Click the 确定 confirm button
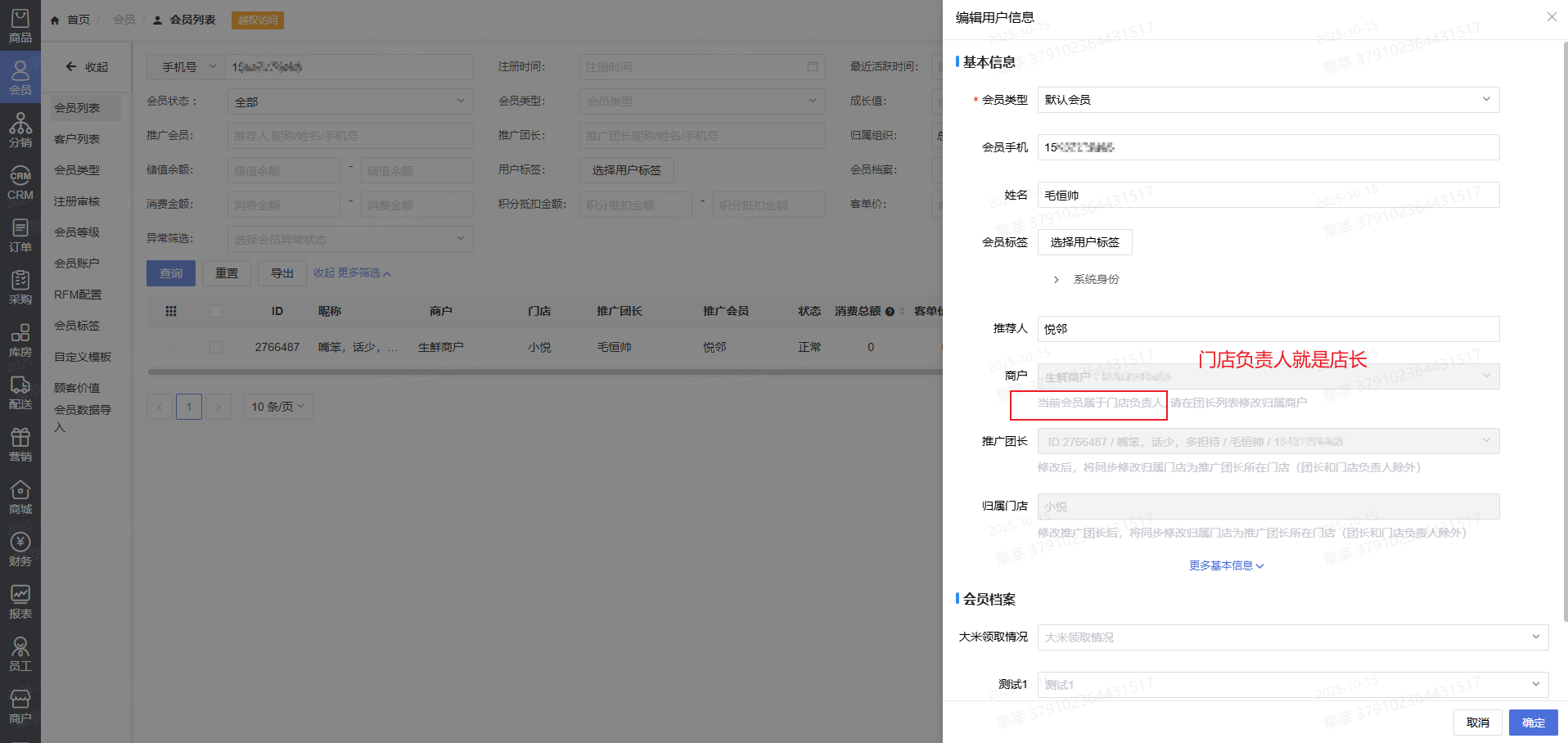 [1533, 723]
